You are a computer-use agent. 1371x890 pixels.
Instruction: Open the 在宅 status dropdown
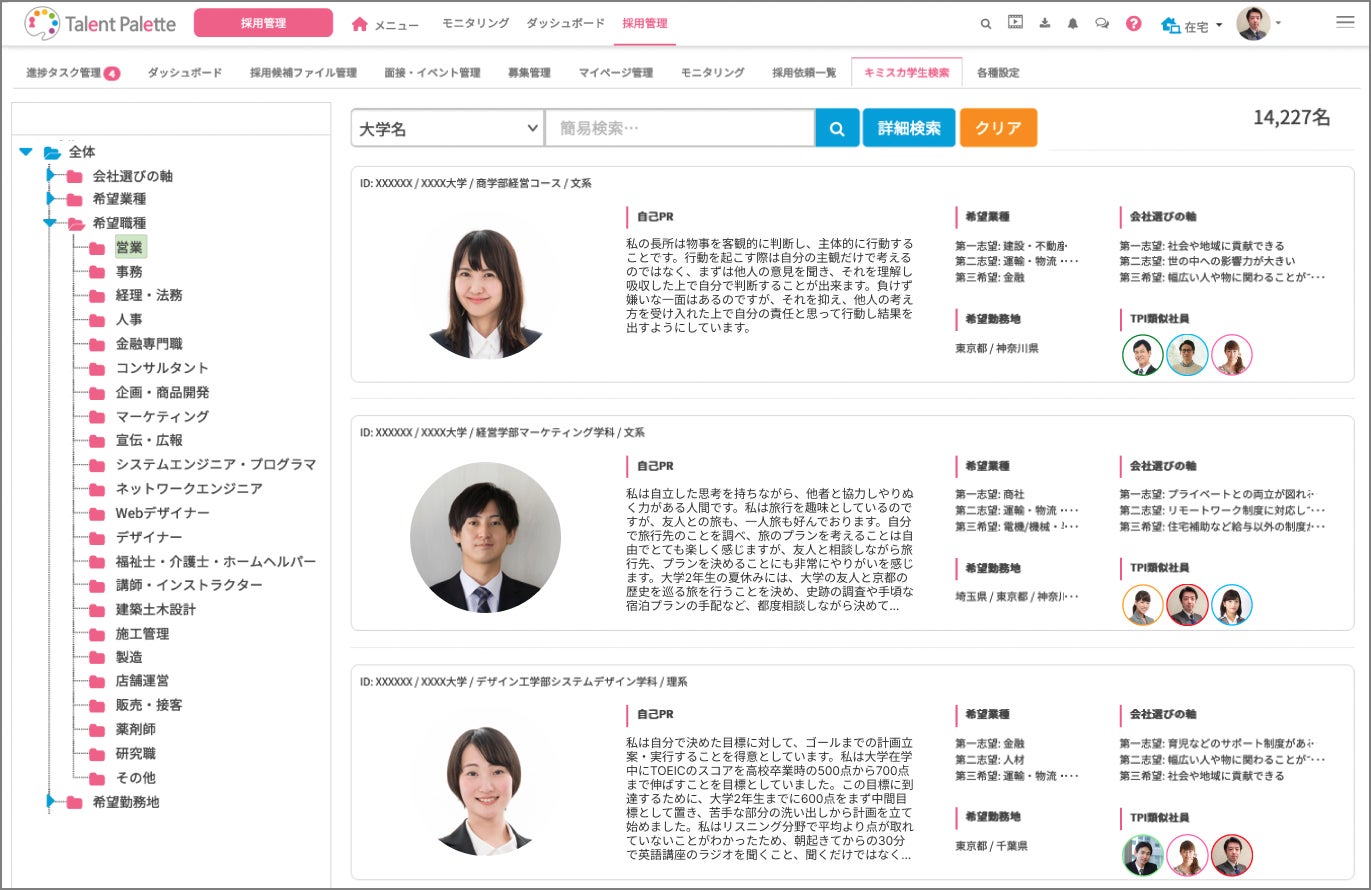click(x=1193, y=25)
